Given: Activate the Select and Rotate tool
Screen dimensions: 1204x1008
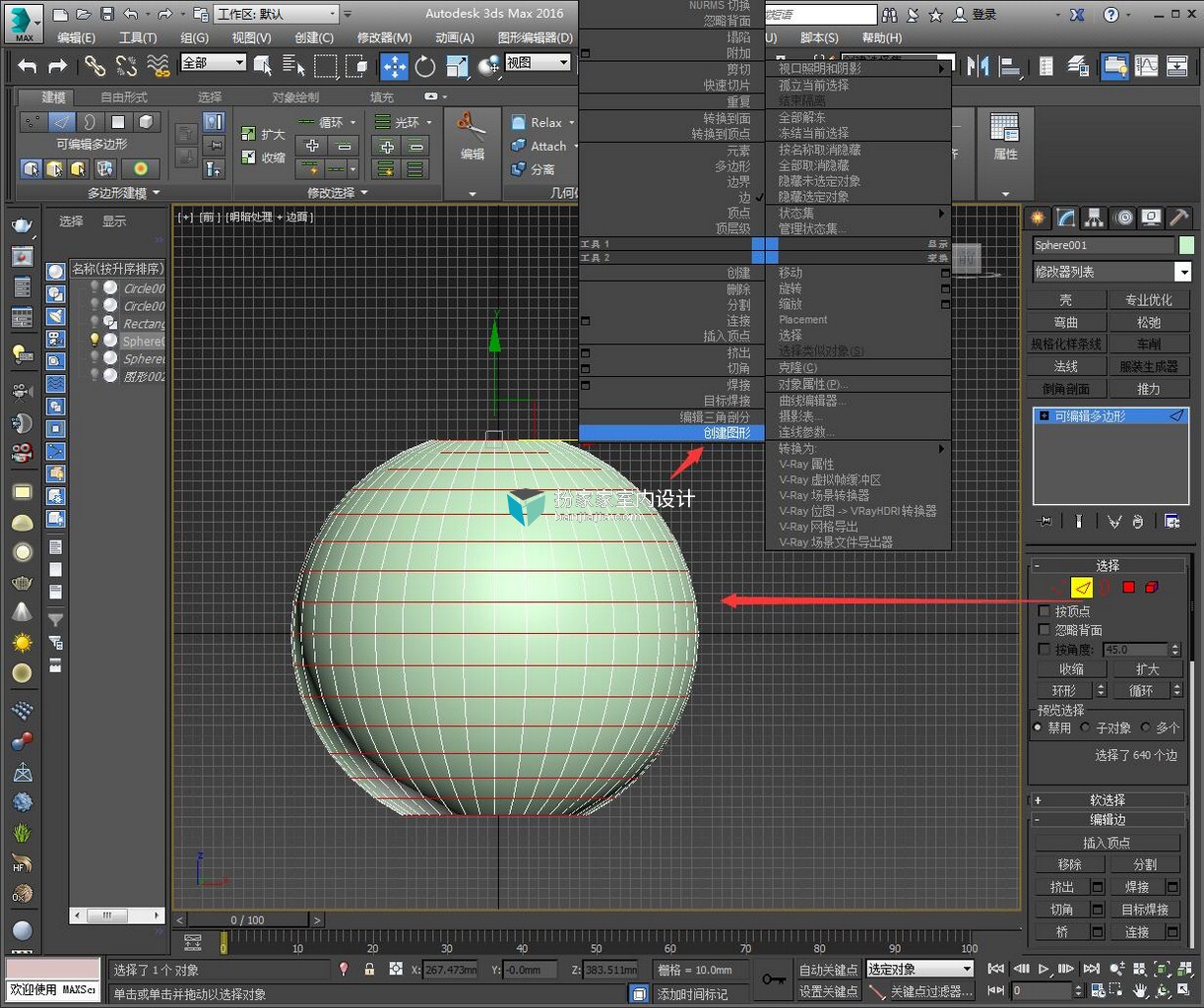Looking at the screenshot, I should coord(425,66).
